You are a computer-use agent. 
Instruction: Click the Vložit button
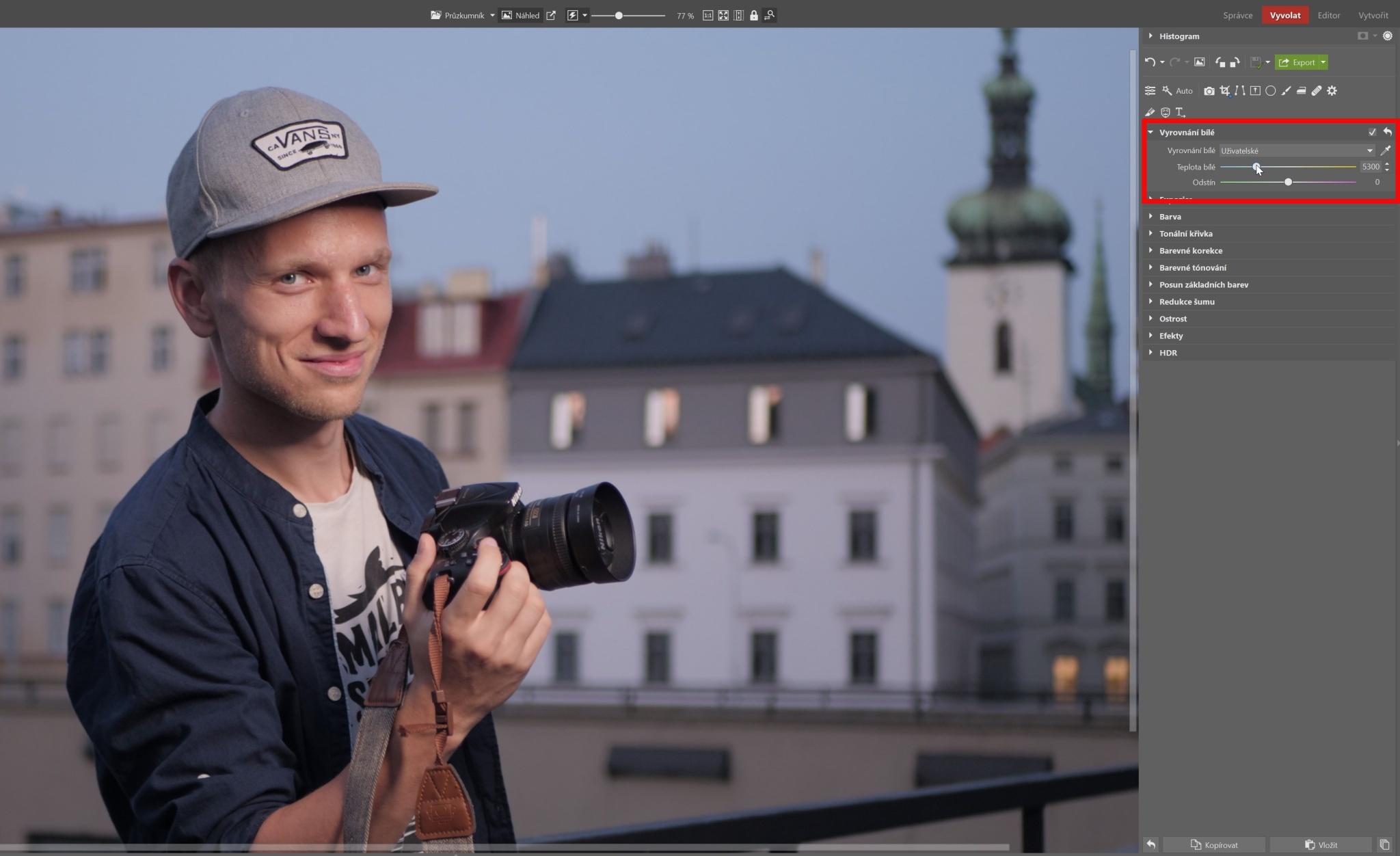(x=1321, y=845)
